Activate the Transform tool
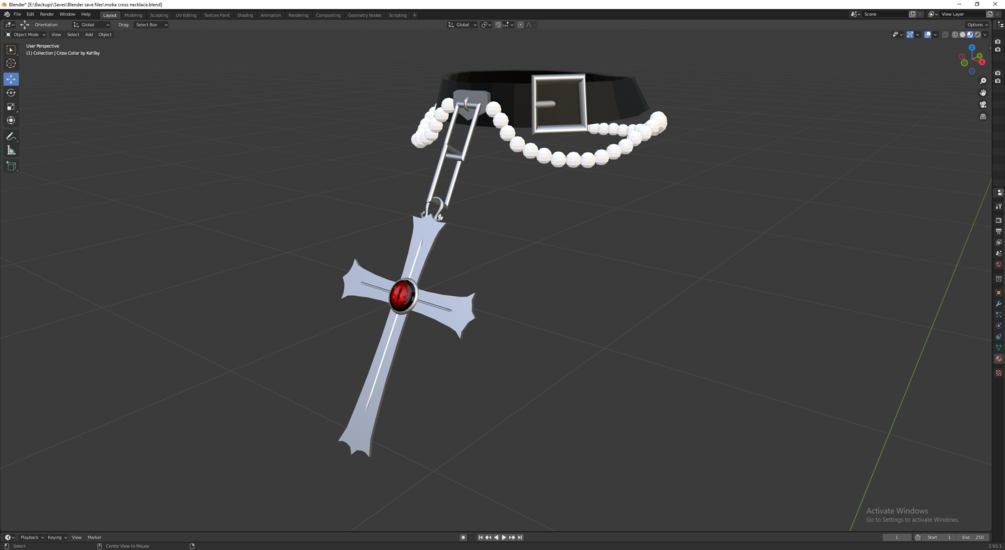 click(11, 121)
